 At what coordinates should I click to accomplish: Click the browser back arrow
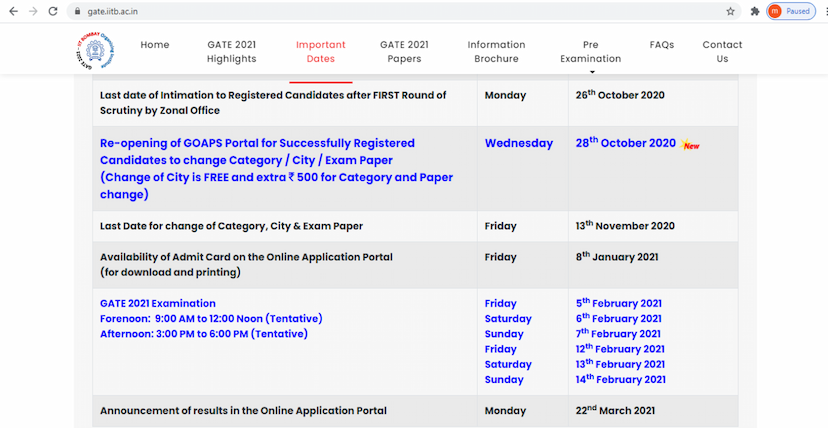[x=11, y=11]
